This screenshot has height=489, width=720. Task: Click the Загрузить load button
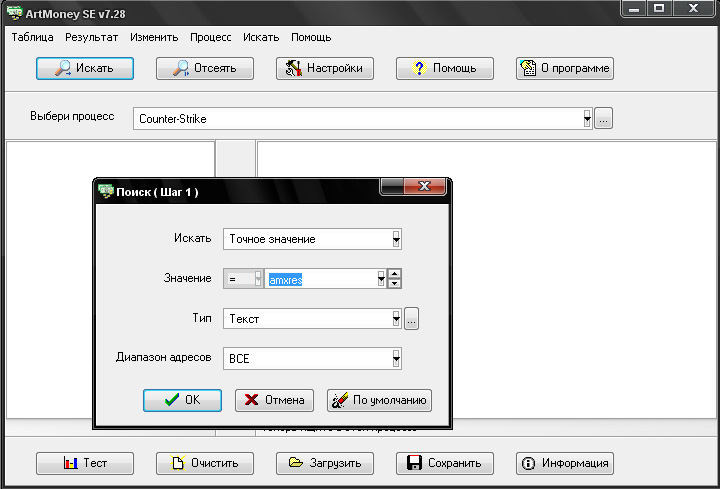325,463
